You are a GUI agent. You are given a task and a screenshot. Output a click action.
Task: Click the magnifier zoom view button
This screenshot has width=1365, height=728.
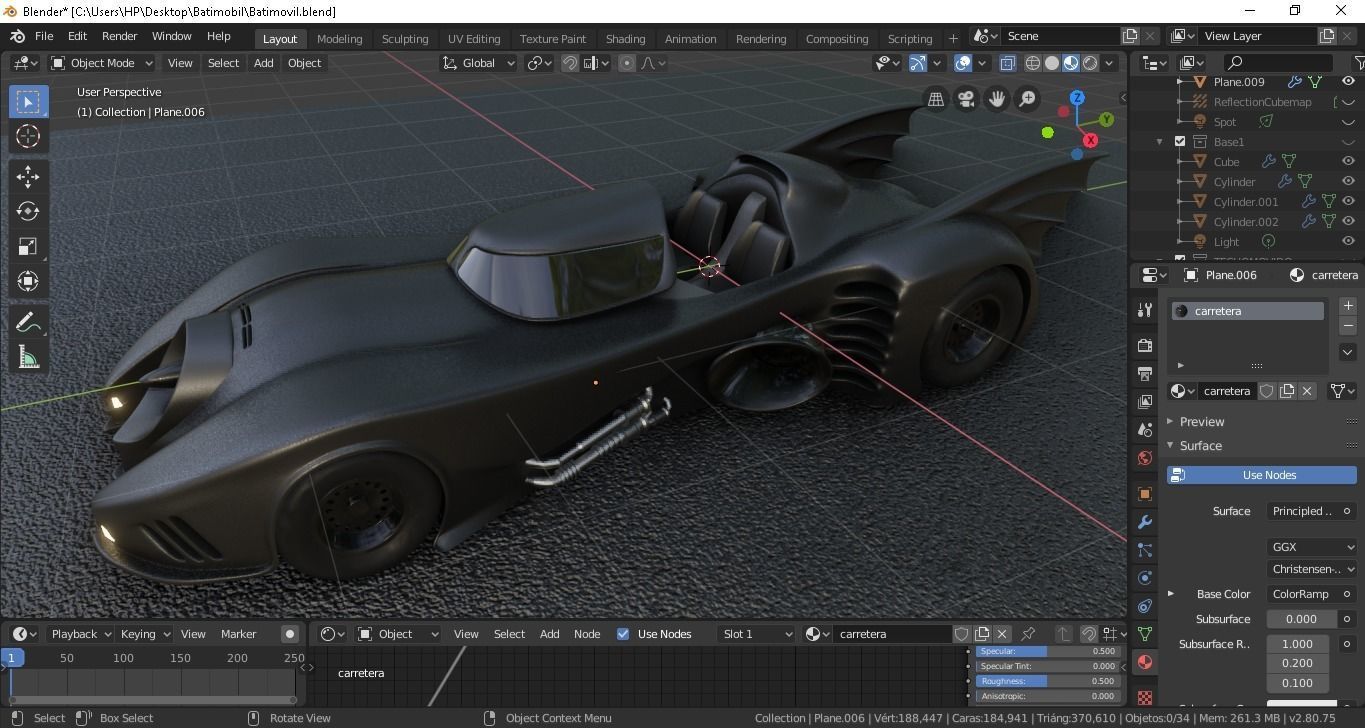click(1027, 98)
